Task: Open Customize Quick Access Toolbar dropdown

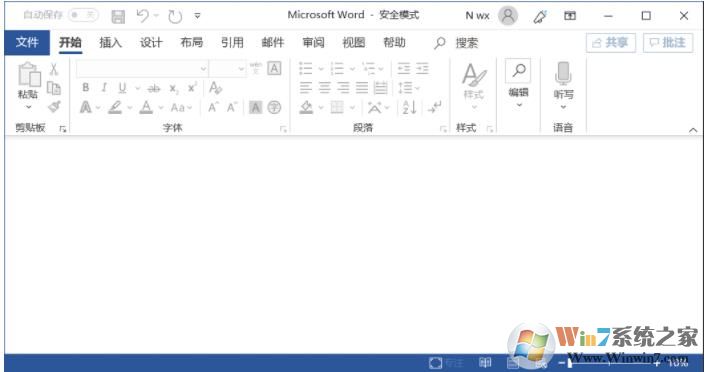Action: 197,16
